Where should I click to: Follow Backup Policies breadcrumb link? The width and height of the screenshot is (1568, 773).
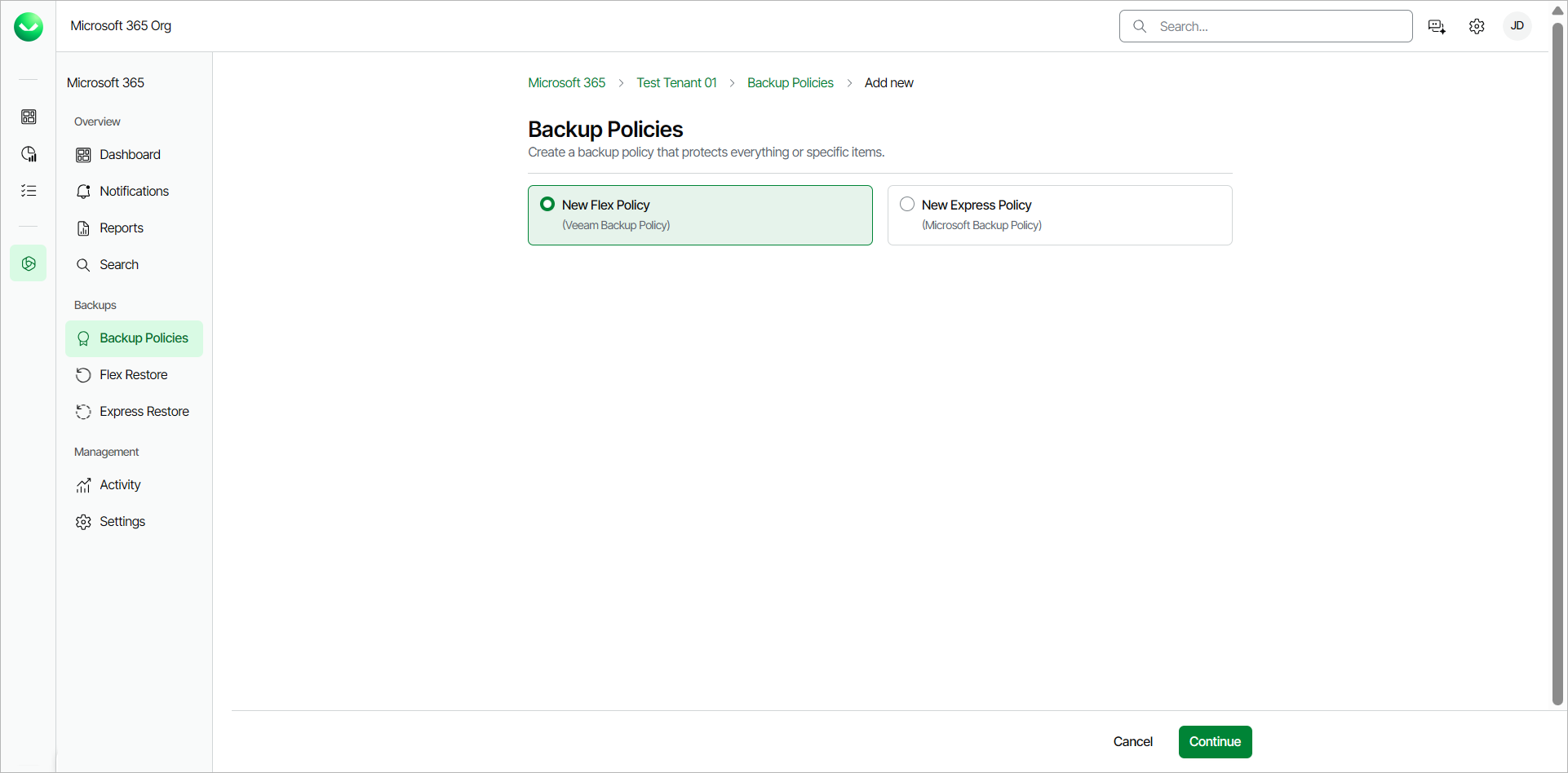tap(791, 83)
